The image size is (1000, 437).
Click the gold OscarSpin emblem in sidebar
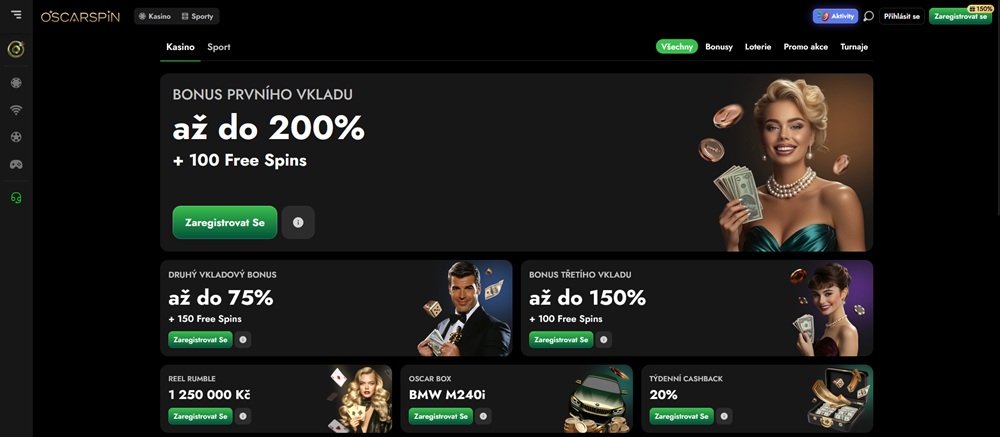(16, 49)
